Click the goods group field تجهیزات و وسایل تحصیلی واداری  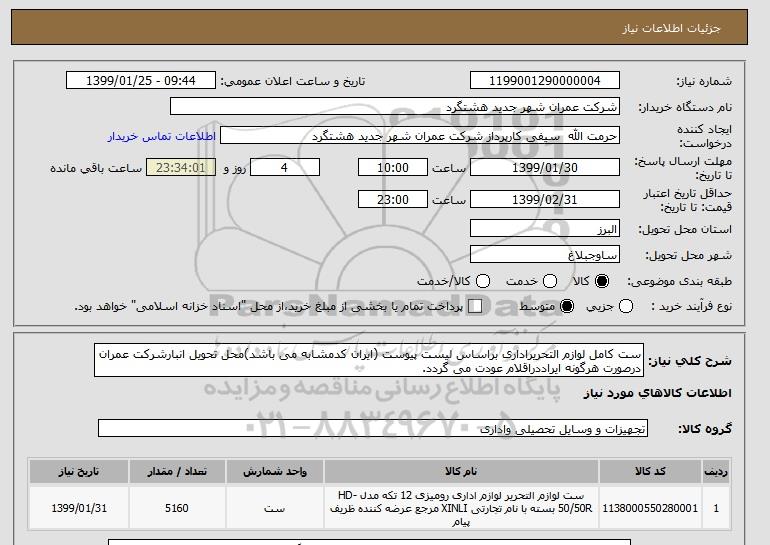[373, 429]
